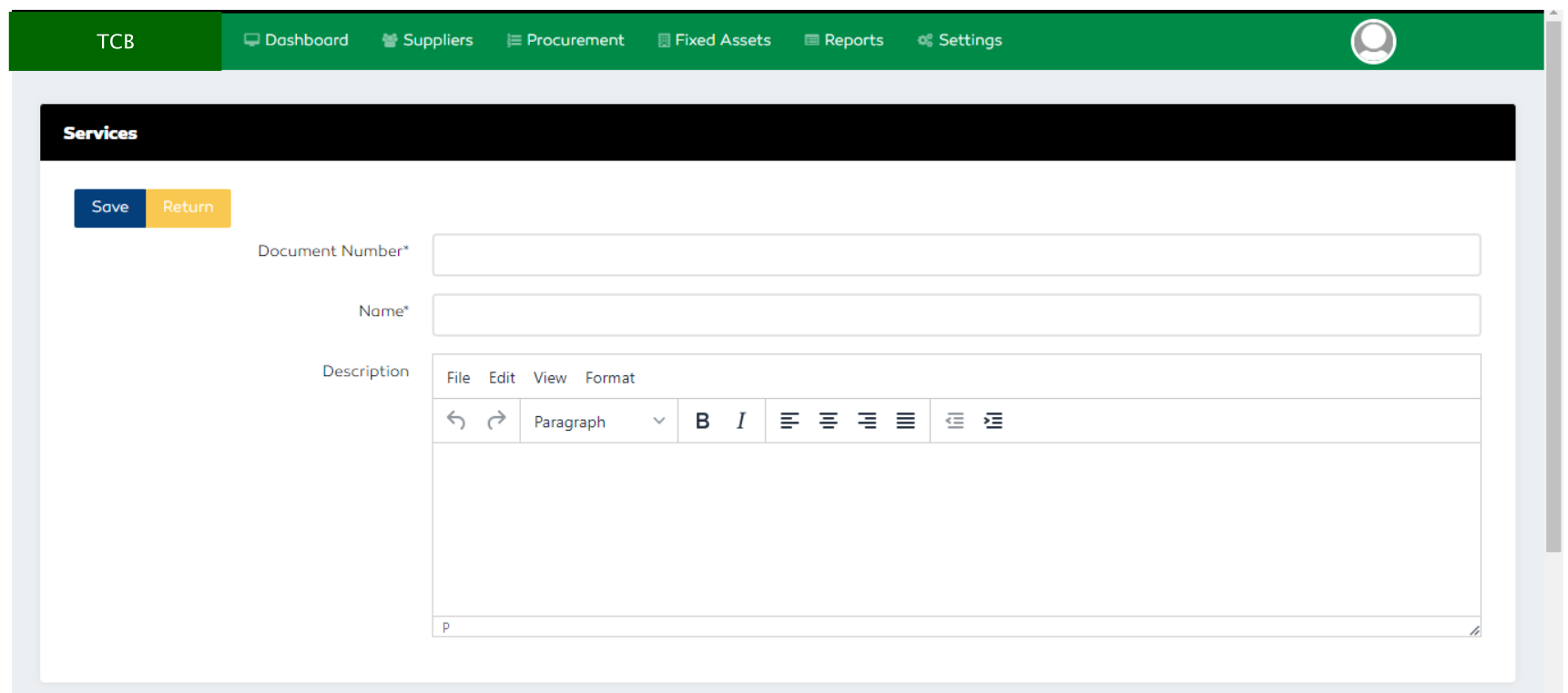Toggle bold formatting
The width and height of the screenshot is (1568, 693).
(x=702, y=421)
